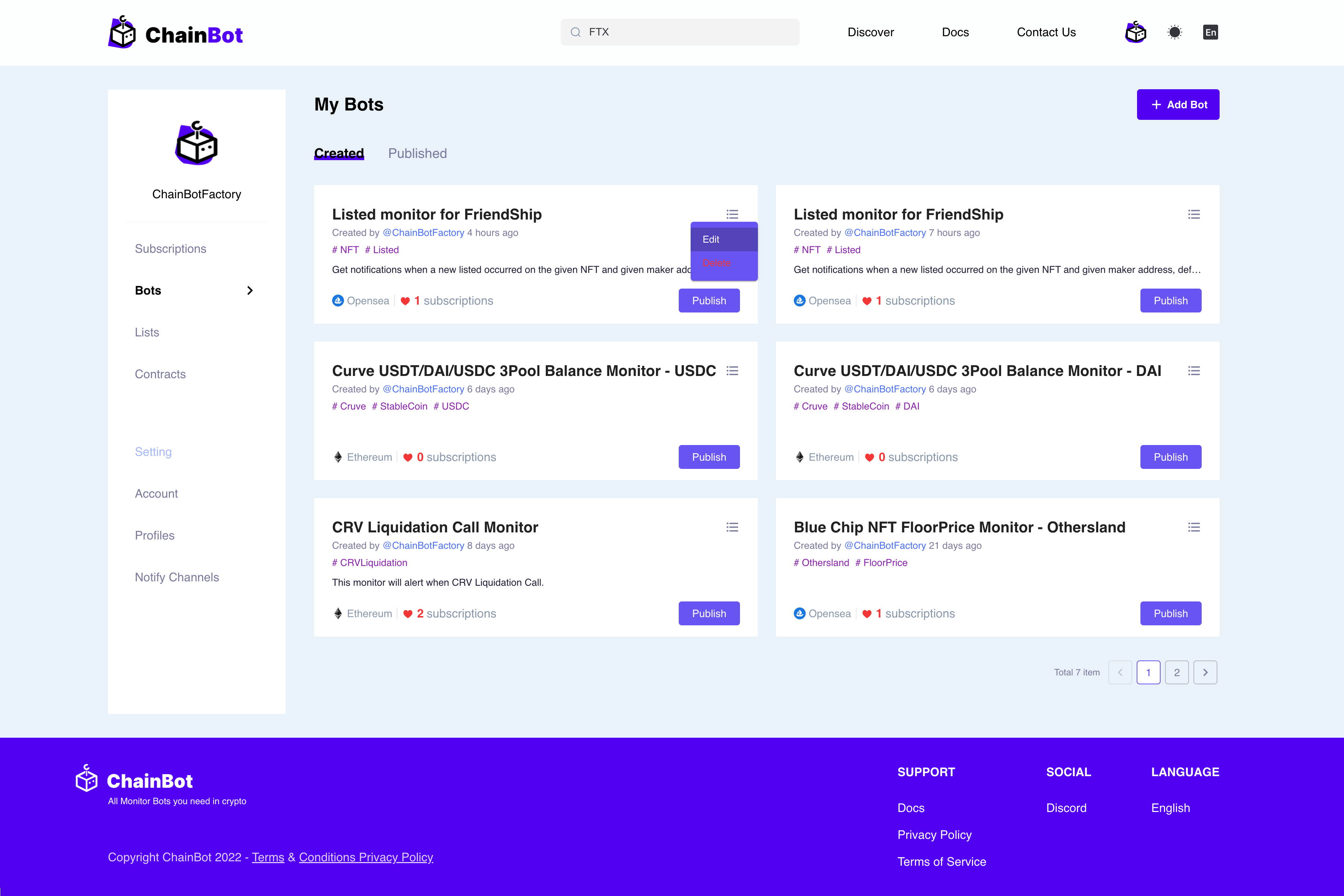Image resolution: width=1344 pixels, height=896 pixels.
Task: Go to the next page with the right arrow
Action: coord(1205,673)
